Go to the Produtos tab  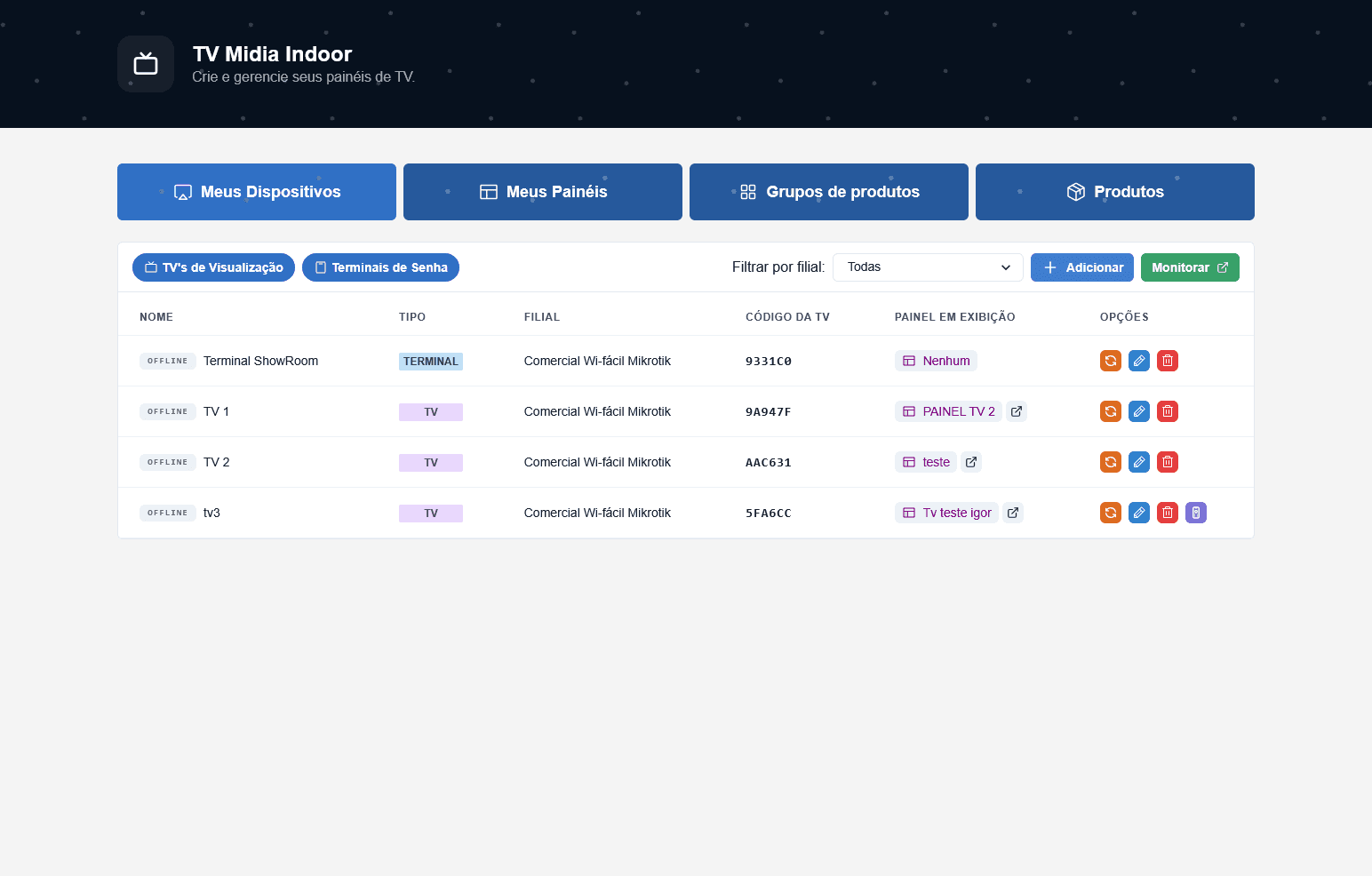[1115, 192]
